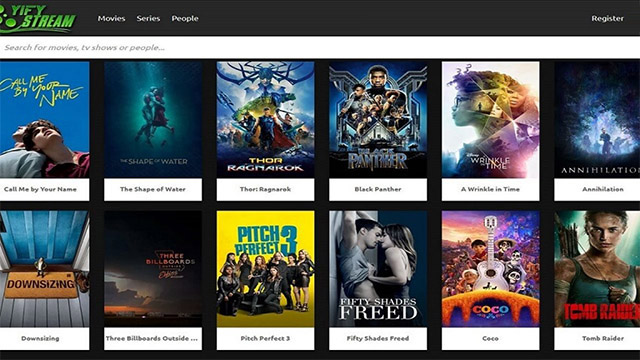Open the Movies menu
Image resolution: width=640 pixels, height=360 pixels.
[x=111, y=18]
